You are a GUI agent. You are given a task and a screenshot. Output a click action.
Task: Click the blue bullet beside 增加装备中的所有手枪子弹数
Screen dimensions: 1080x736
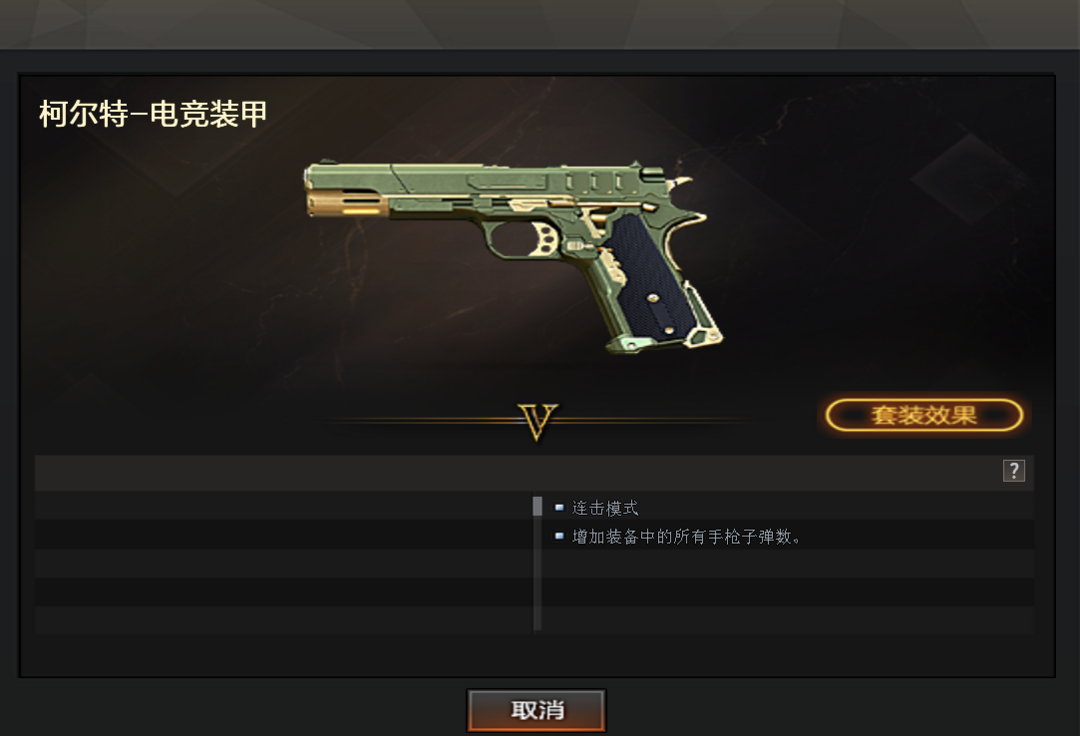coord(559,536)
